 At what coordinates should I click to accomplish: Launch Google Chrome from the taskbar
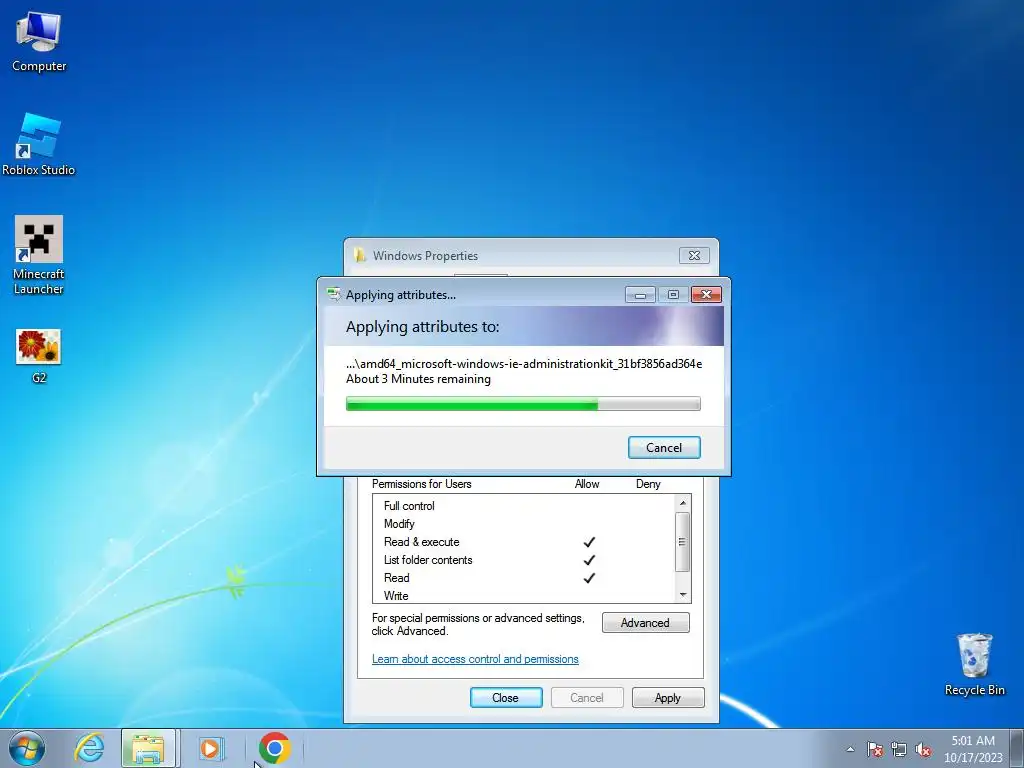274,748
